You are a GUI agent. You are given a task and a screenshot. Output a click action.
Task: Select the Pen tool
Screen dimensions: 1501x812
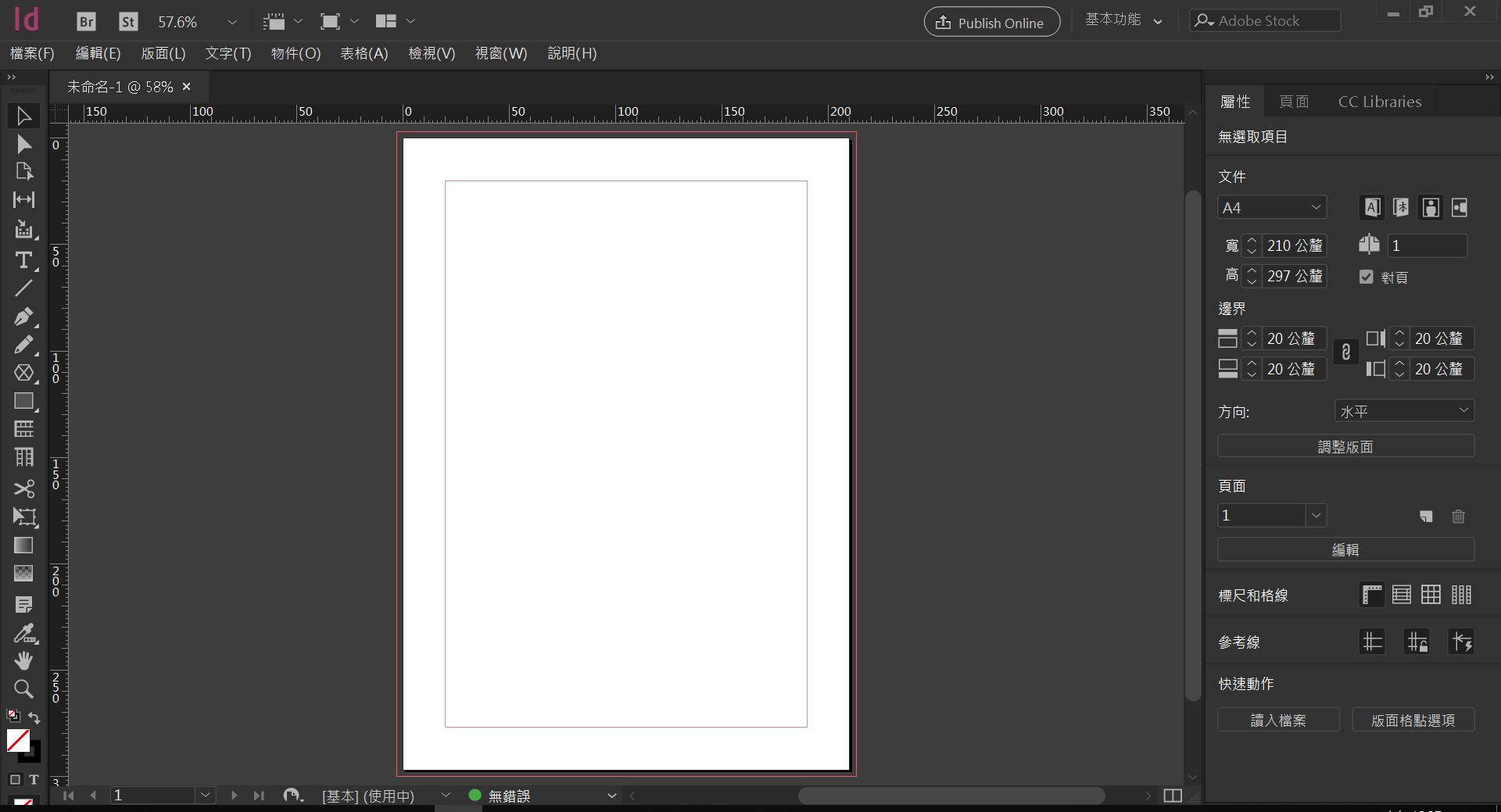23,317
